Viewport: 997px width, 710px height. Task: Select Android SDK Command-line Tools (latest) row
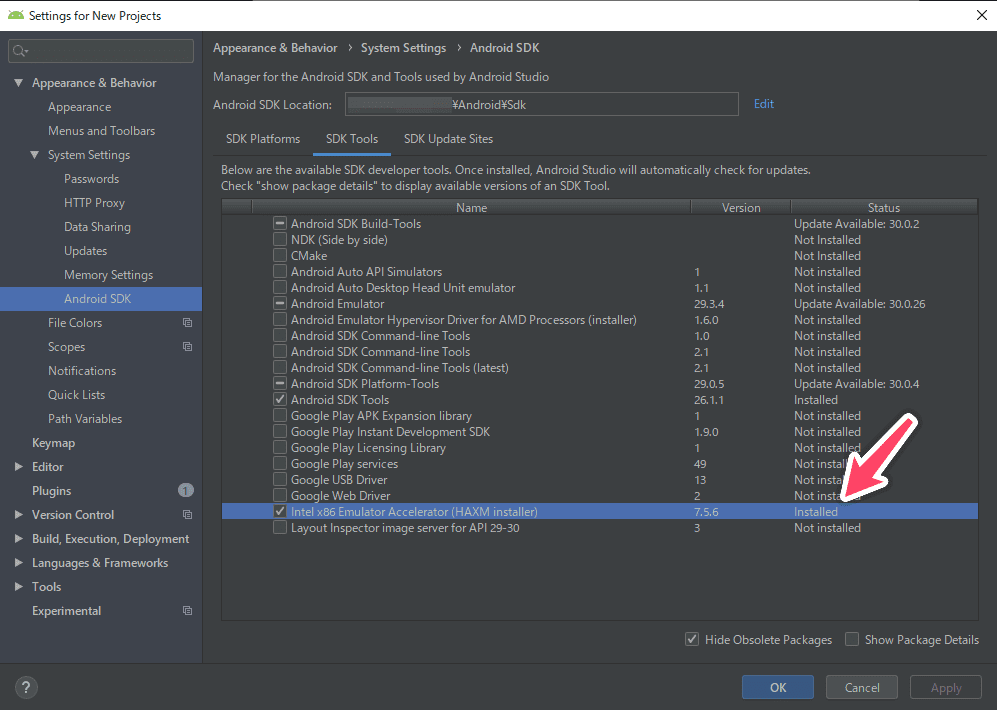tap(600, 368)
